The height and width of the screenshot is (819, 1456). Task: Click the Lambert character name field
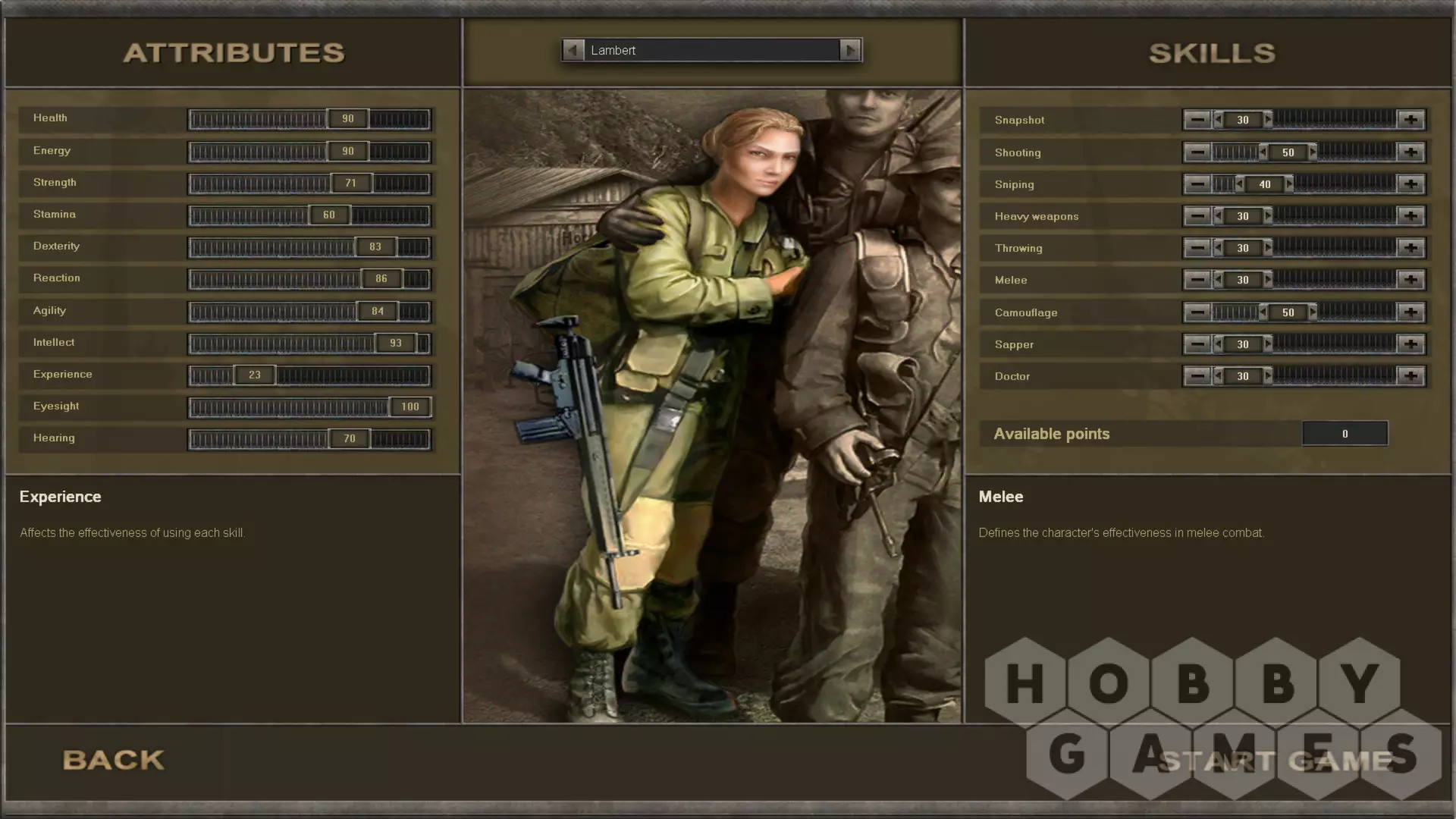pos(711,50)
